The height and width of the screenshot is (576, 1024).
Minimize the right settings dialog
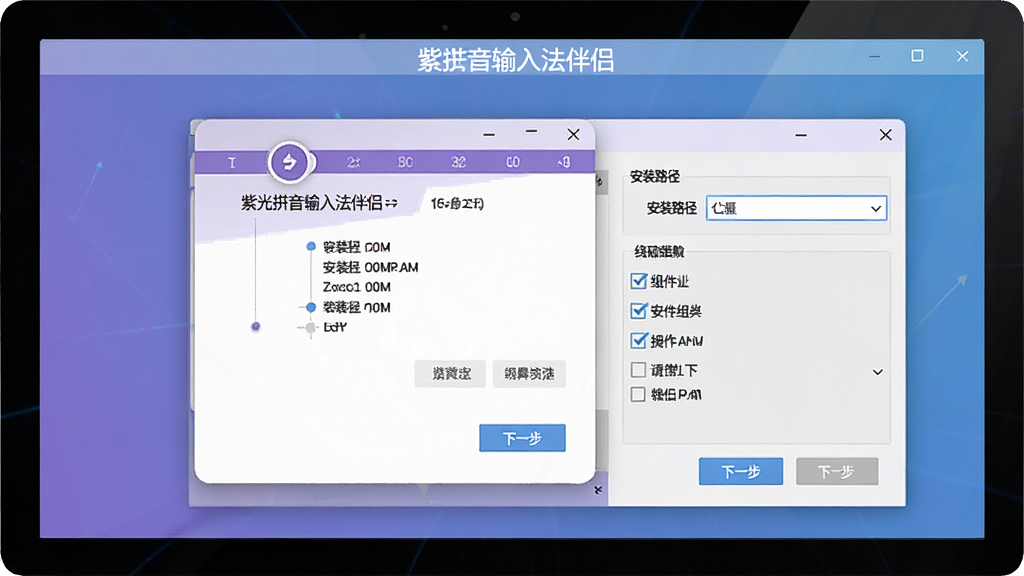(801, 135)
